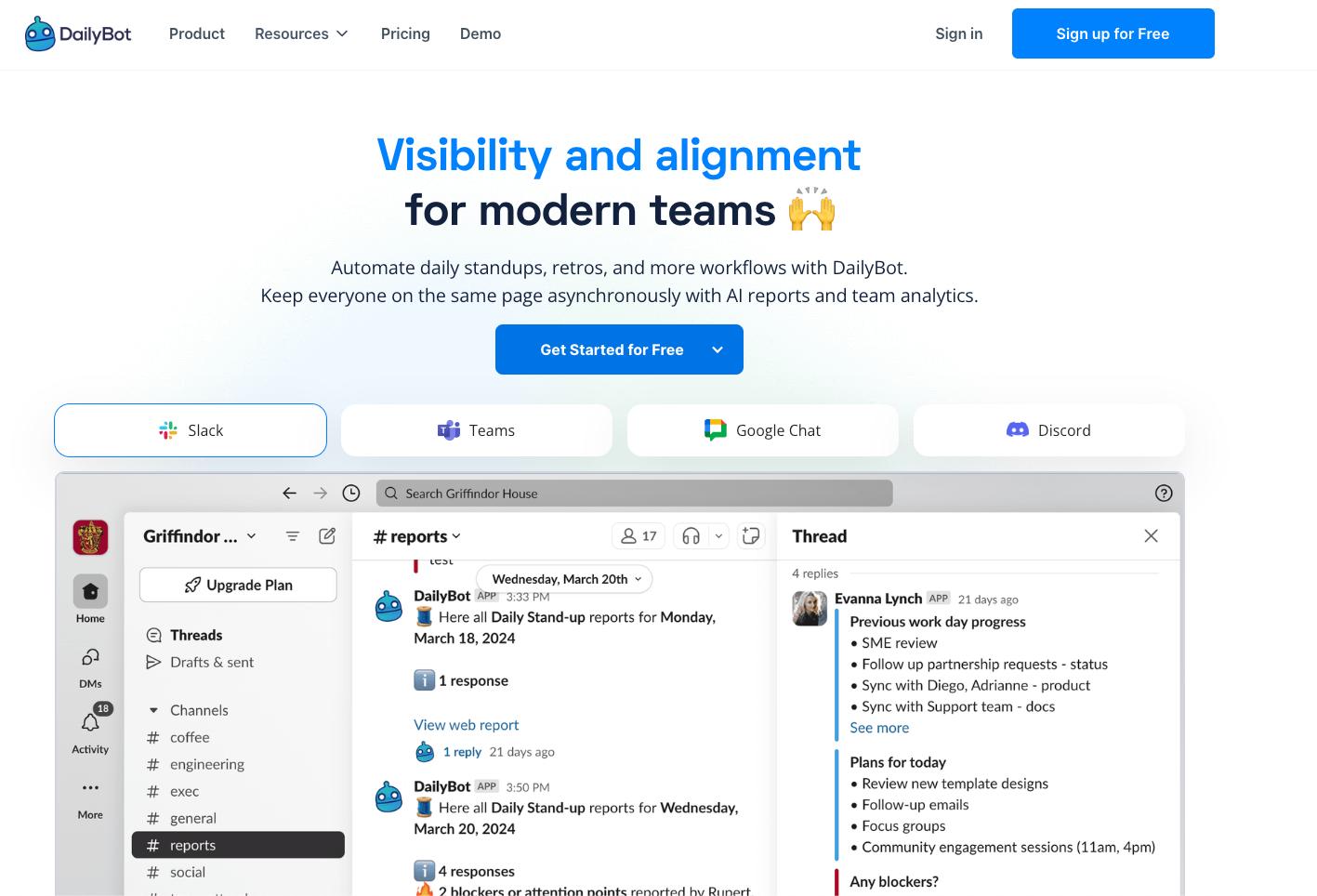Image resolution: width=1317 pixels, height=896 pixels.
Task: Click the DailyBot logo
Action: pyautogui.click(x=78, y=34)
